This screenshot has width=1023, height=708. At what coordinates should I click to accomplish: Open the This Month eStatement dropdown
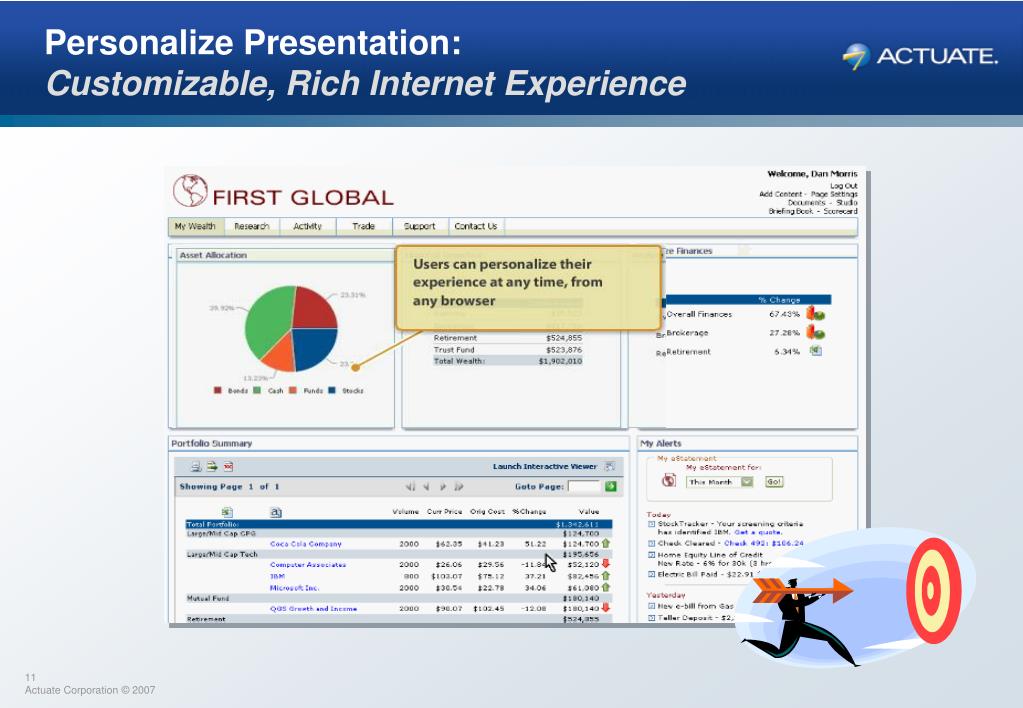720,482
